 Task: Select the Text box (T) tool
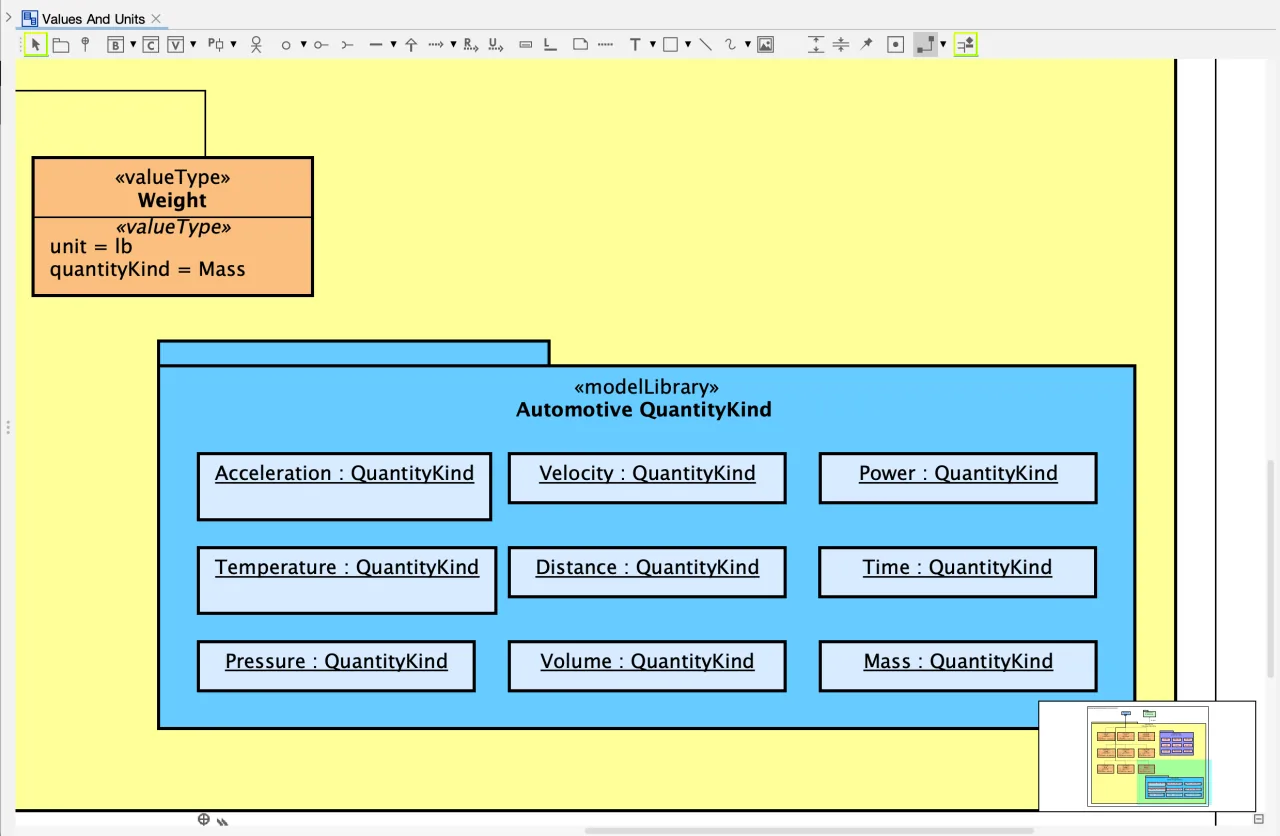coord(635,45)
